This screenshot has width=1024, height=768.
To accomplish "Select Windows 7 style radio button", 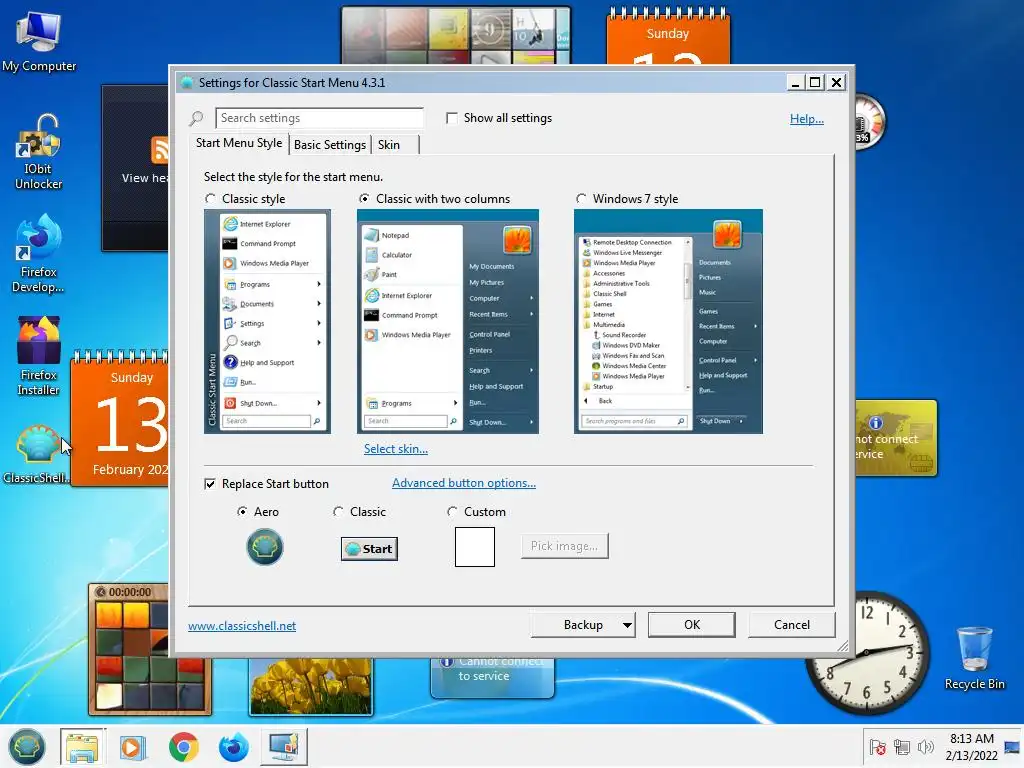I will pos(581,199).
